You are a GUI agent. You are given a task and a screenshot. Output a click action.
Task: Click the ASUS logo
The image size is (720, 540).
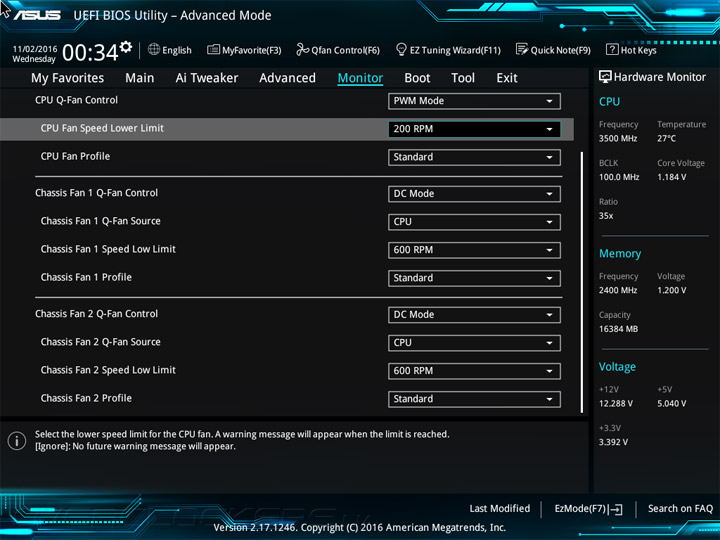(37, 15)
